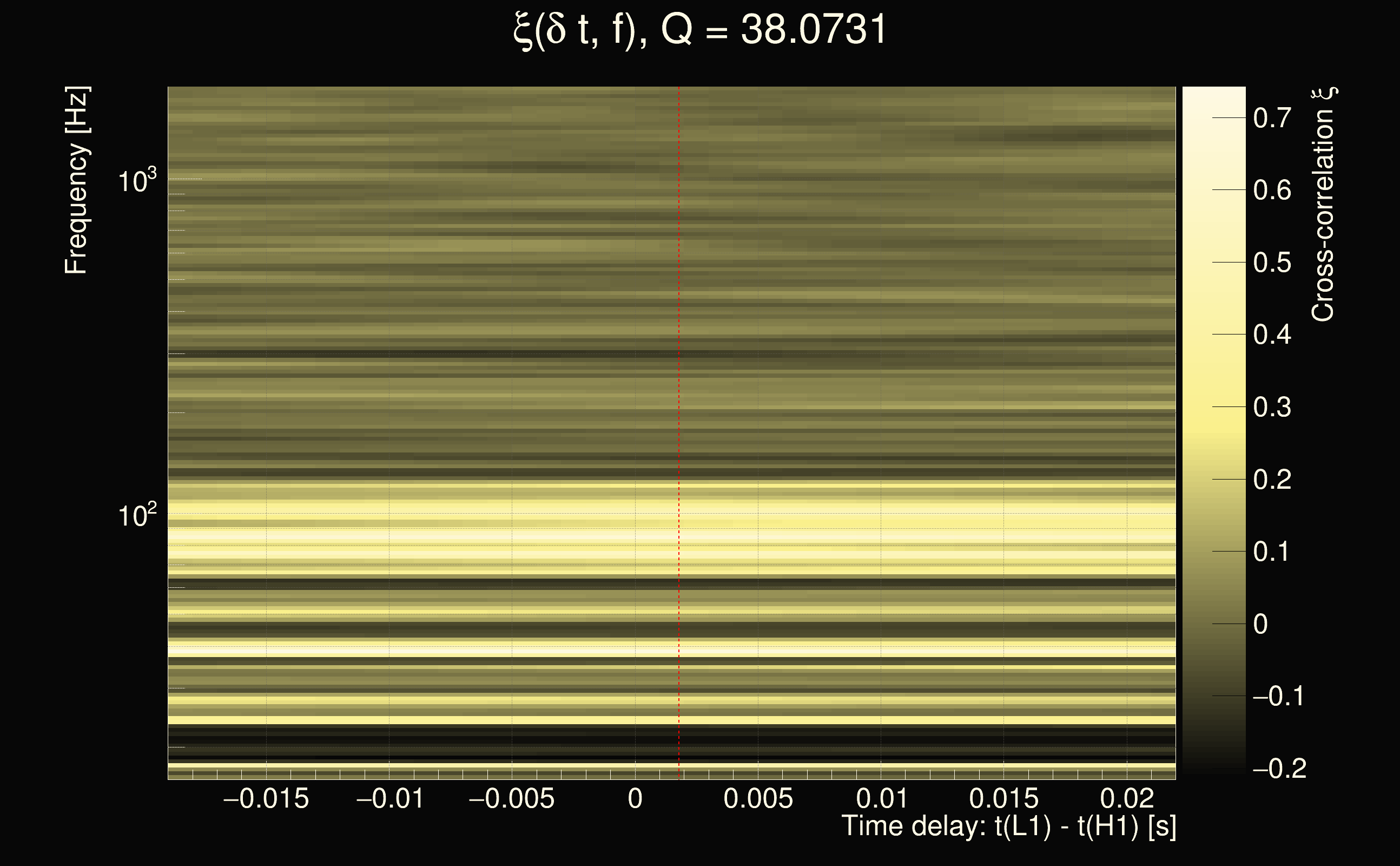Click the 0 time delay tick label
Image resolution: width=1400 pixels, height=866 pixels.
point(635,798)
